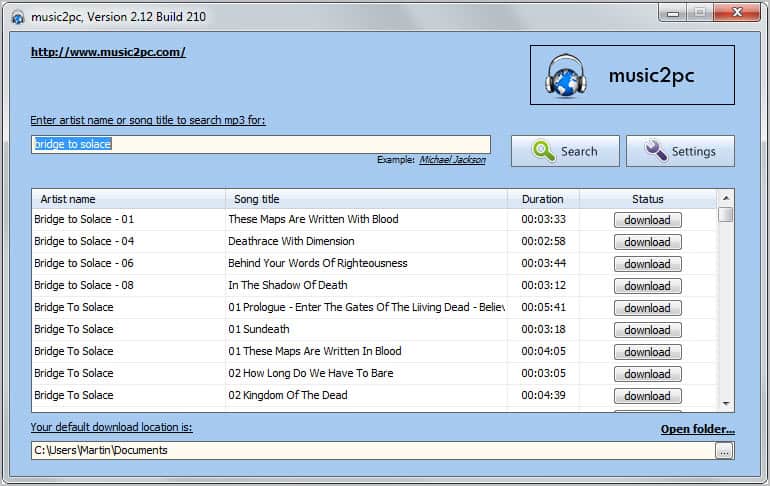
Task: Download Deathrace With Dimension
Action: pyautogui.click(x=647, y=242)
